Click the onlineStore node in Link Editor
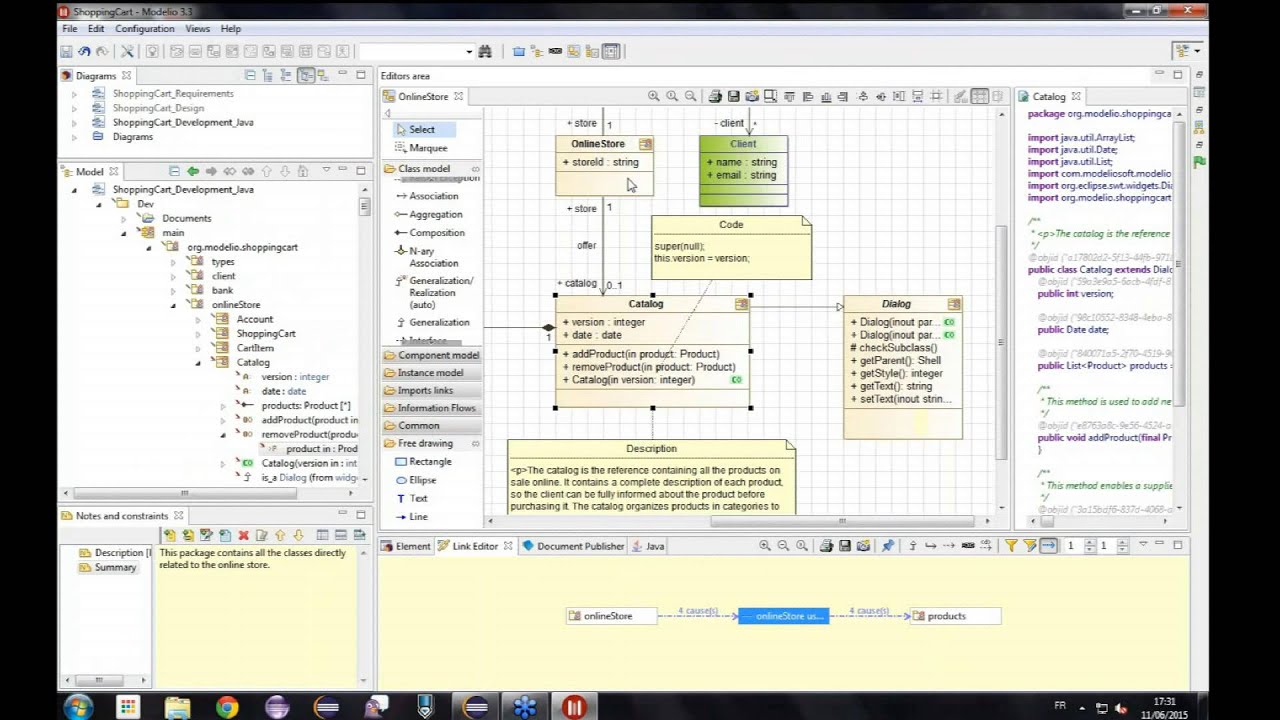Viewport: 1280px width, 720px height. pyautogui.click(x=611, y=616)
